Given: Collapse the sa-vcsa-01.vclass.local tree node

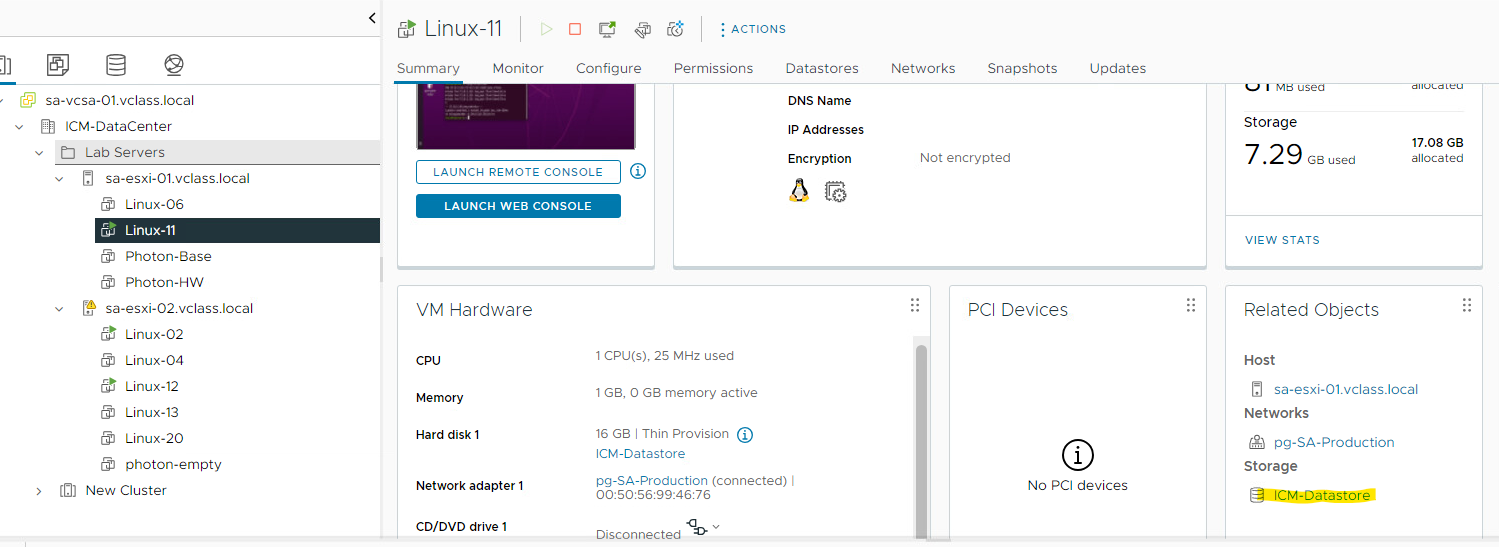Looking at the screenshot, I should (2, 100).
